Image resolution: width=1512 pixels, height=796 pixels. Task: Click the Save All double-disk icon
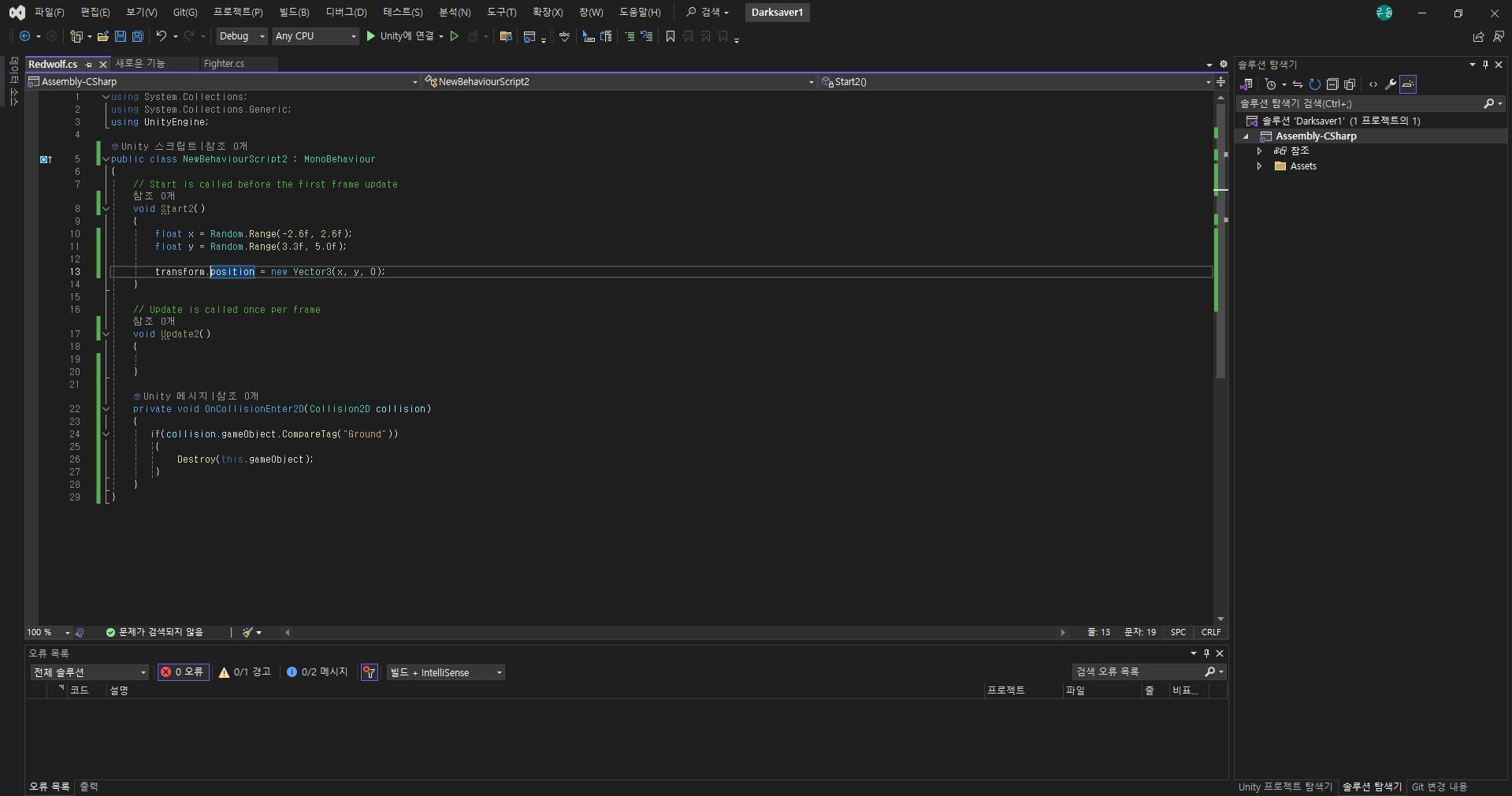[x=138, y=36]
